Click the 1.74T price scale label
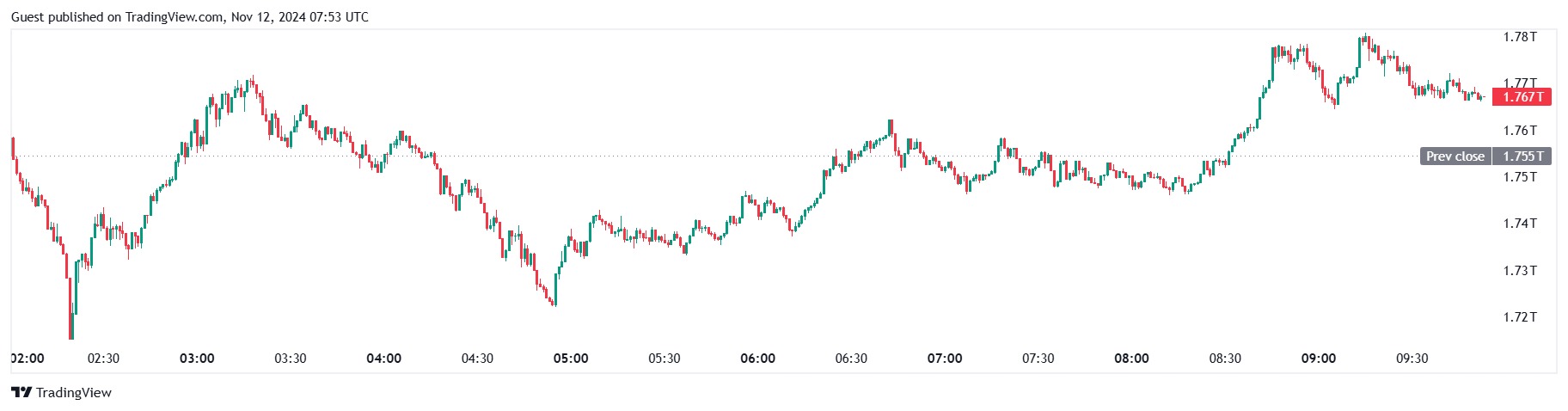Image resolution: width=1568 pixels, height=411 pixels. click(x=1519, y=224)
